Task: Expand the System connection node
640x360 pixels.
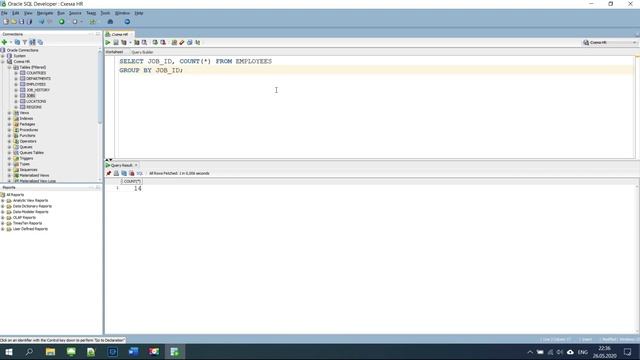Action: pos(3,56)
